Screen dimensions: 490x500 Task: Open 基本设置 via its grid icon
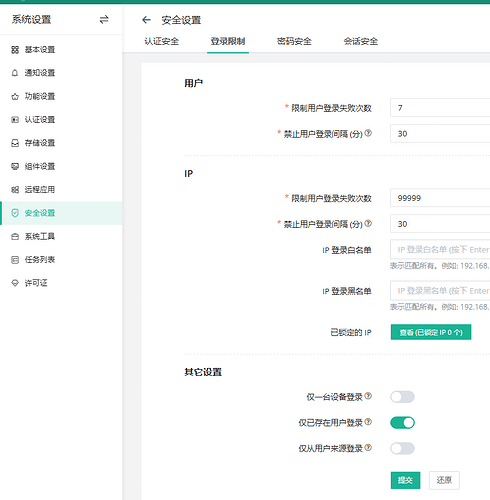click(15, 50)
